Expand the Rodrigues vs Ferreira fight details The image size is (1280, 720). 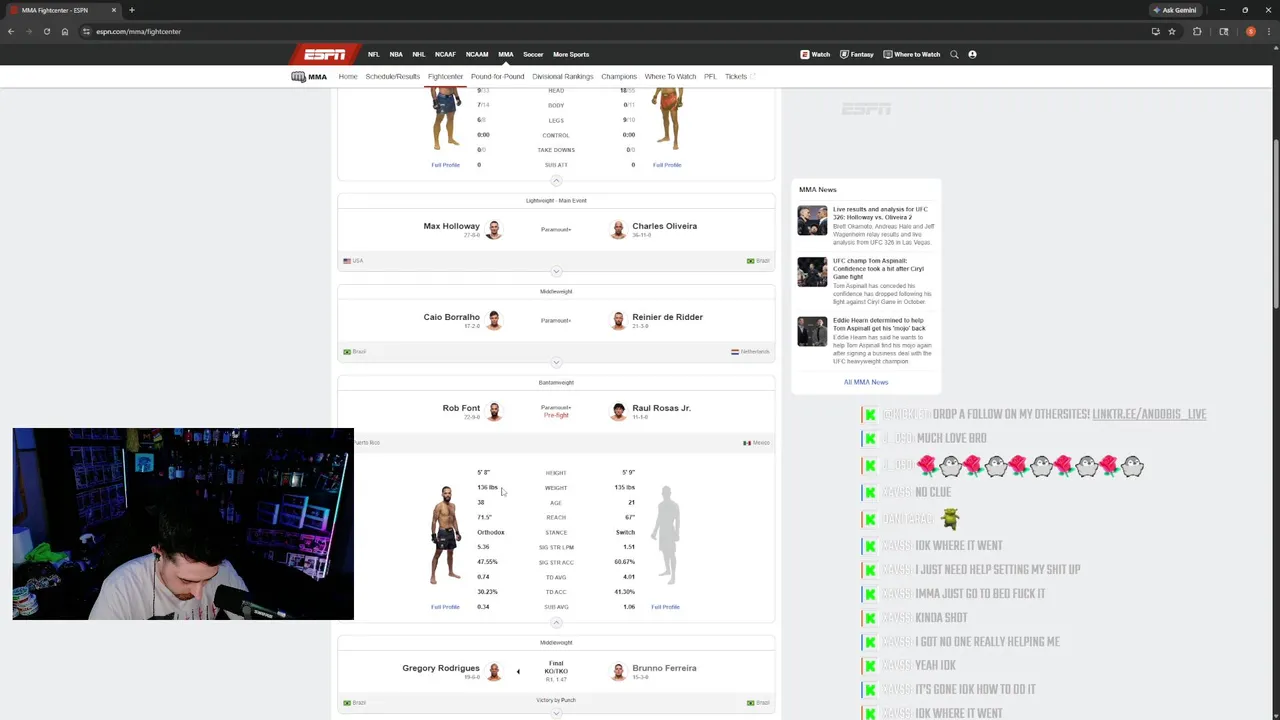pos(556,713)
